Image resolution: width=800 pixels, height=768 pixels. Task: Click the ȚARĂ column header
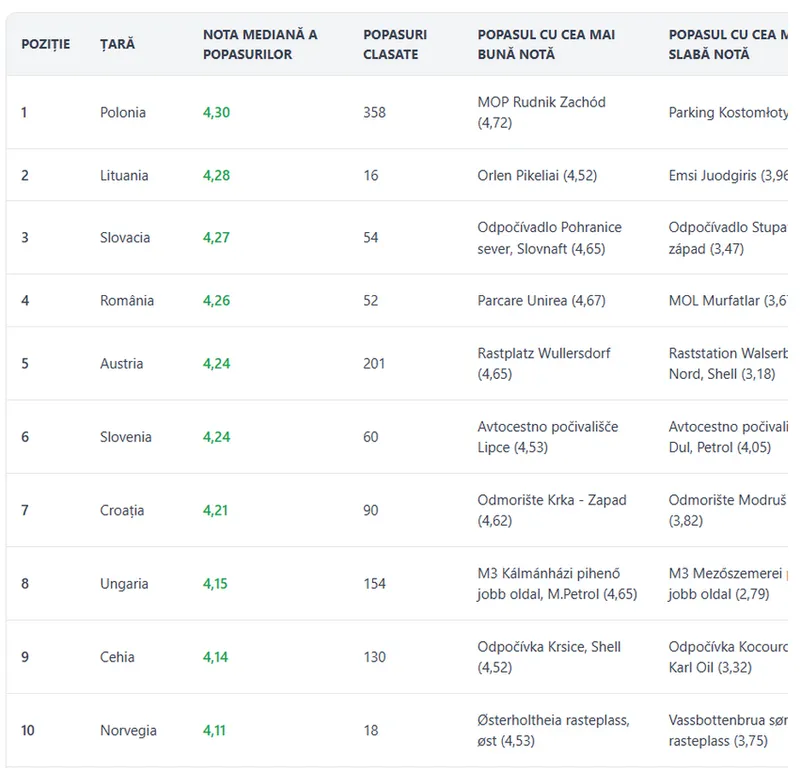pyautogui.click(x=117, y=44)
